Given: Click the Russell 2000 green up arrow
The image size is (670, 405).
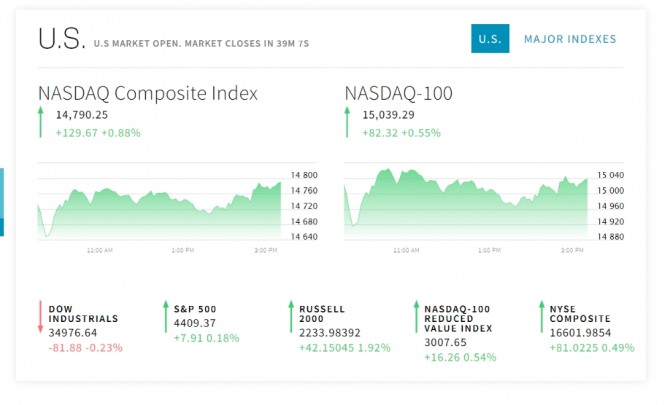Looking at the screenshot, I should (291, 316).
